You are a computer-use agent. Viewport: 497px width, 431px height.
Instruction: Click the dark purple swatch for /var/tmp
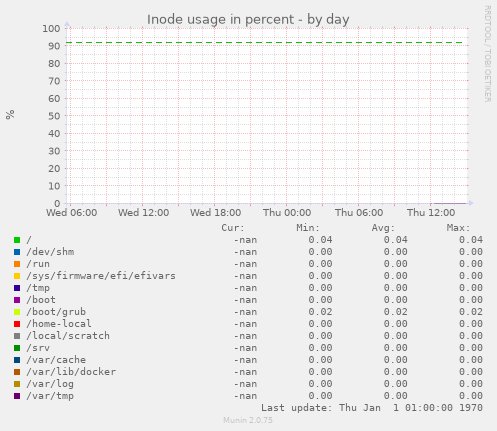pos(17,396)
